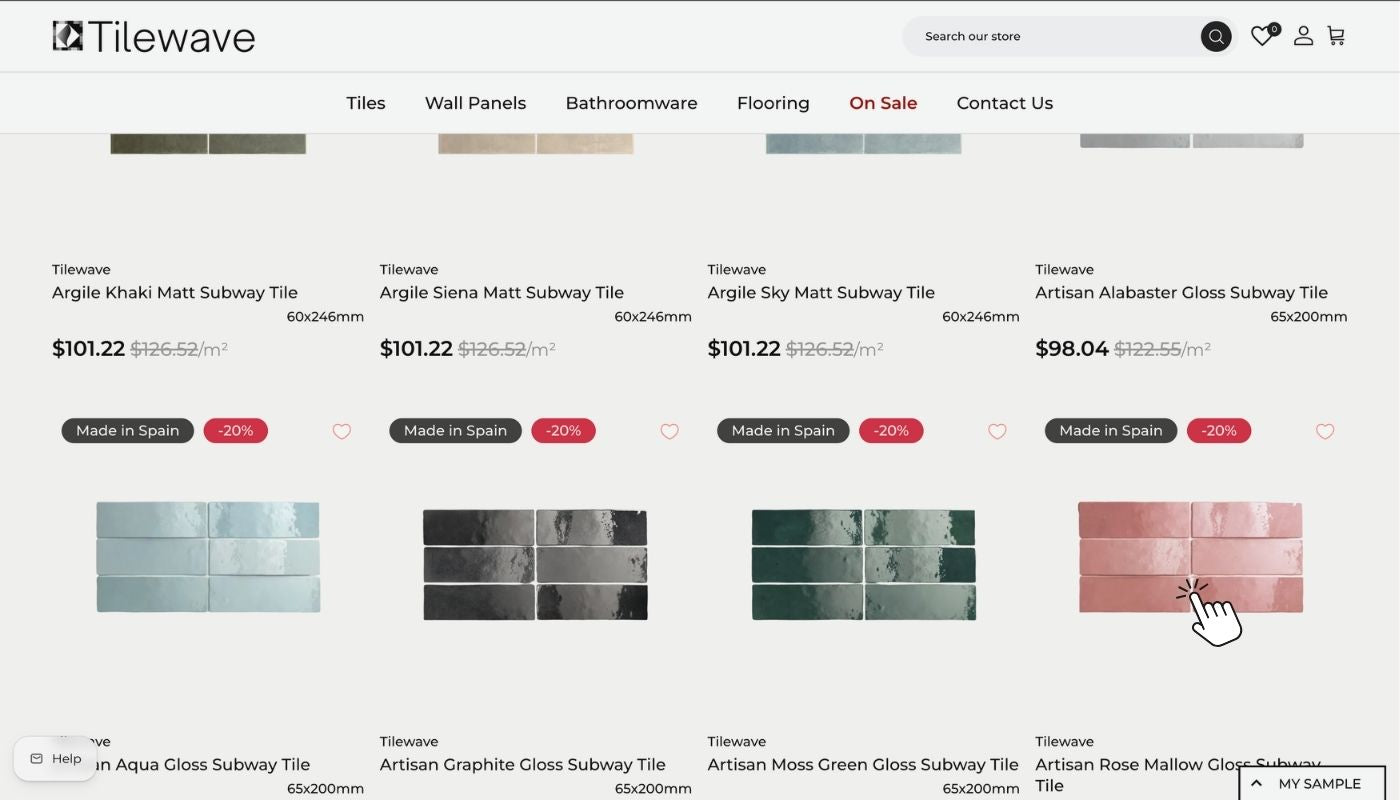The width and height of the screenshot is (1400, 800).
Task: Open Argile Khaki Matt Subway Tile
Action: 175,293
